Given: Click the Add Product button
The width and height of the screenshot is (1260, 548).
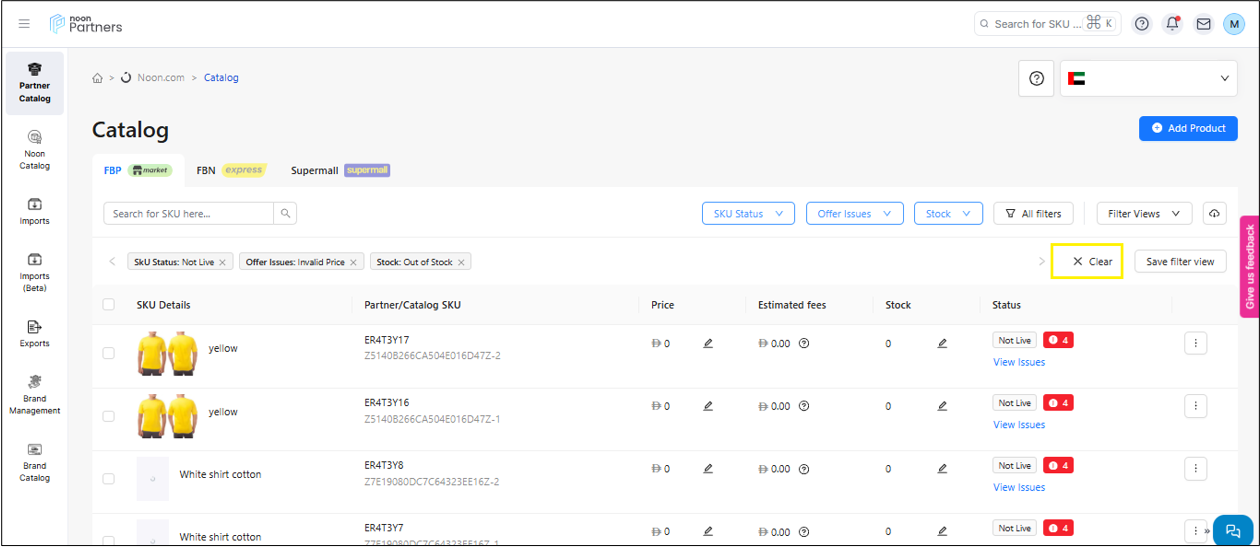Looking at the screenshot, I should (1188, 128).
